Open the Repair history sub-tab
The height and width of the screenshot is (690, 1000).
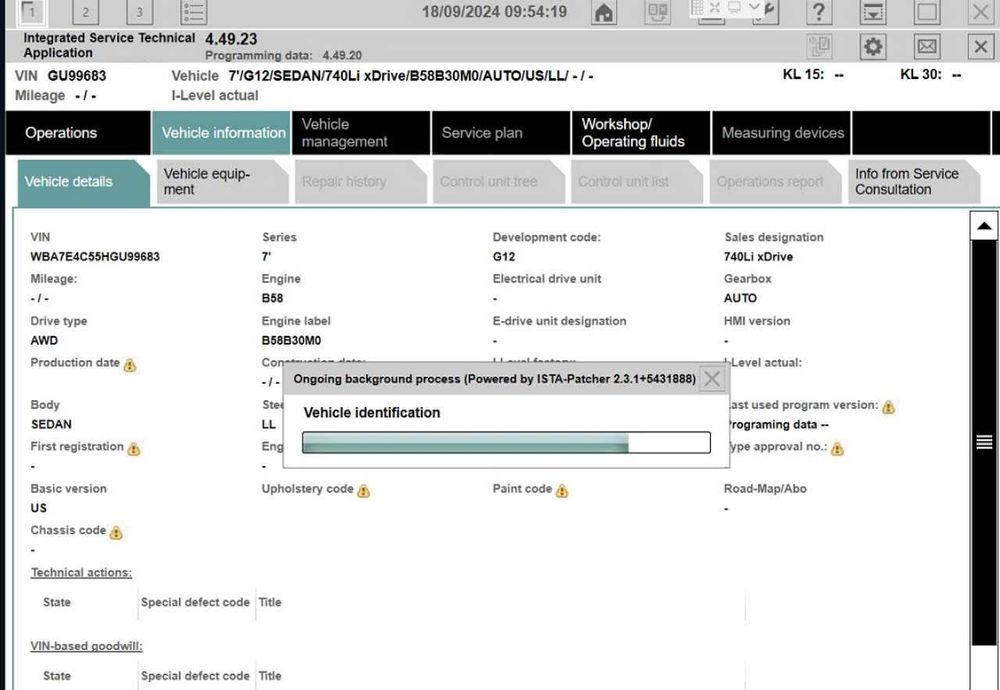[361, 182]
